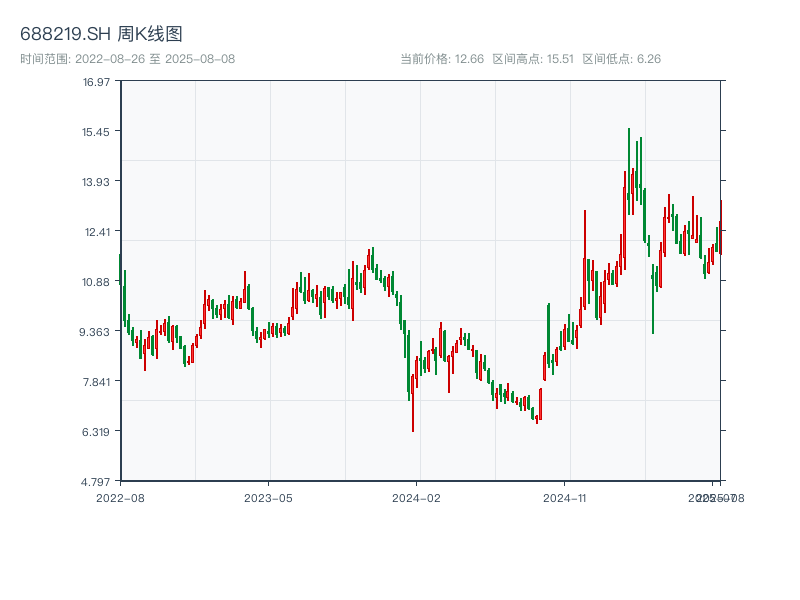This screenshot has width=800, height=600.
Task: Click y-axis value 15.45
Action: pyautogui.click(x=96, y=132)
